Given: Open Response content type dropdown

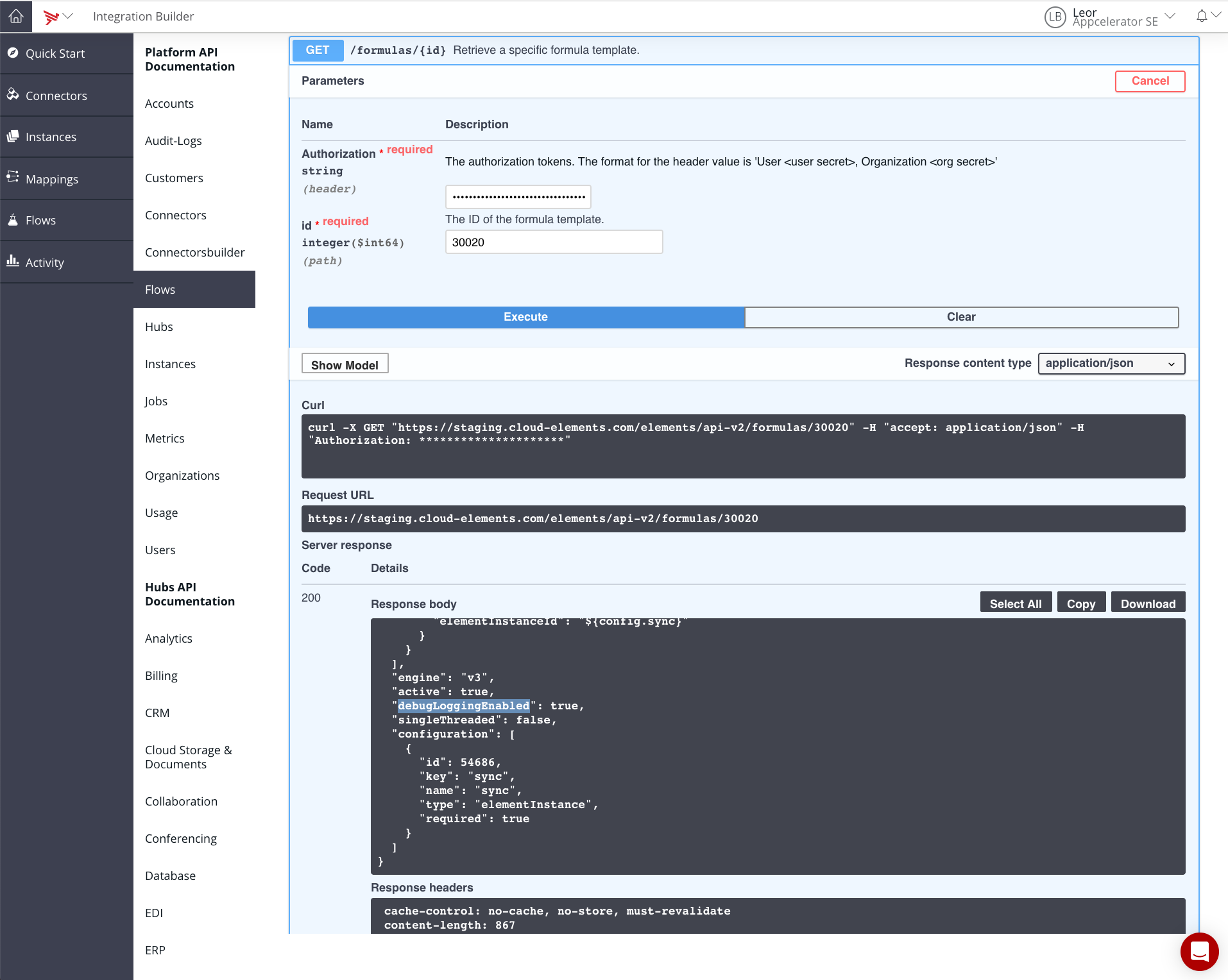Looking at the screenshot, I should pos(1111,364).
